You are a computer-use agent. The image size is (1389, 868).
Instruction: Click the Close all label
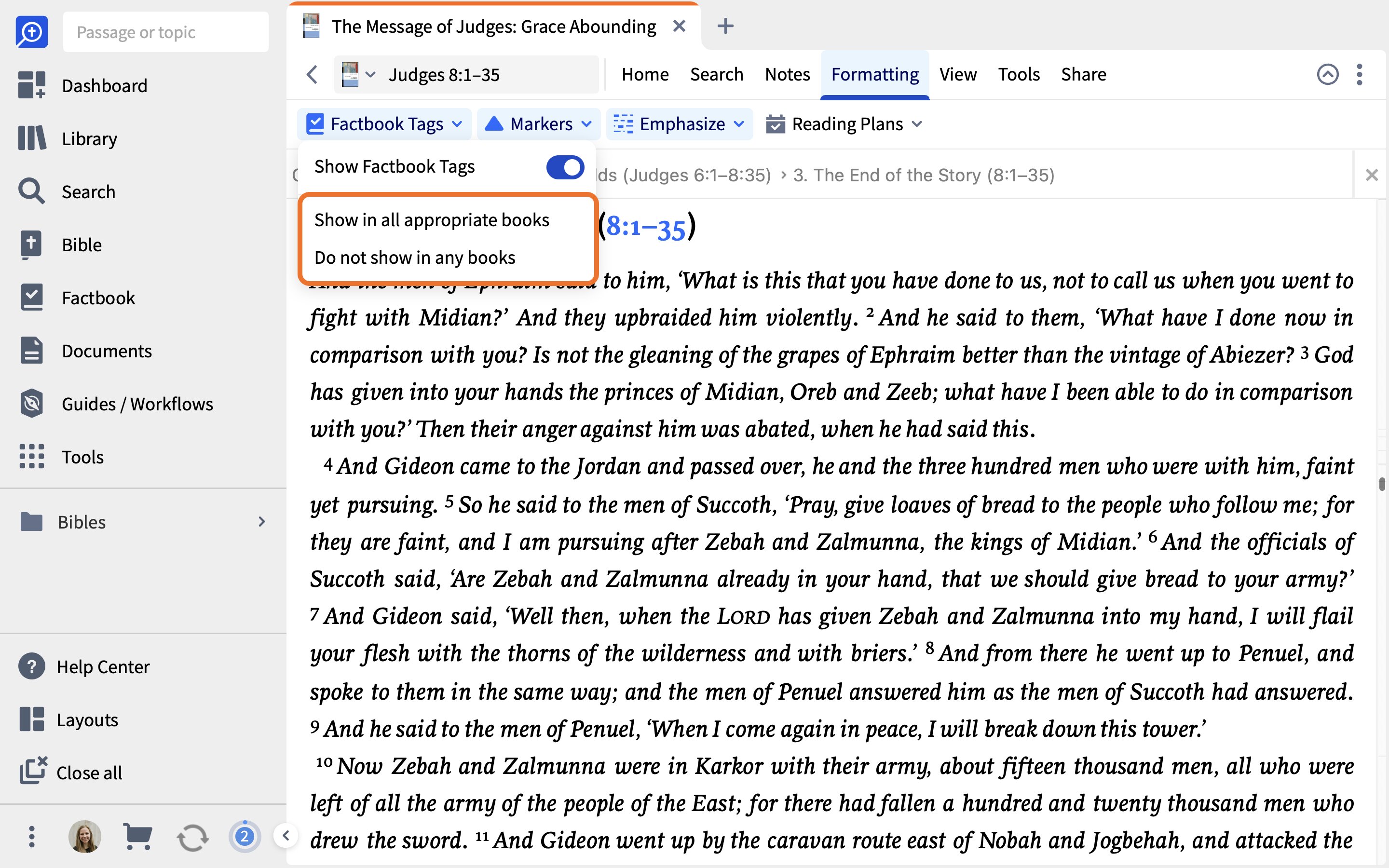[x=89, y=773]
